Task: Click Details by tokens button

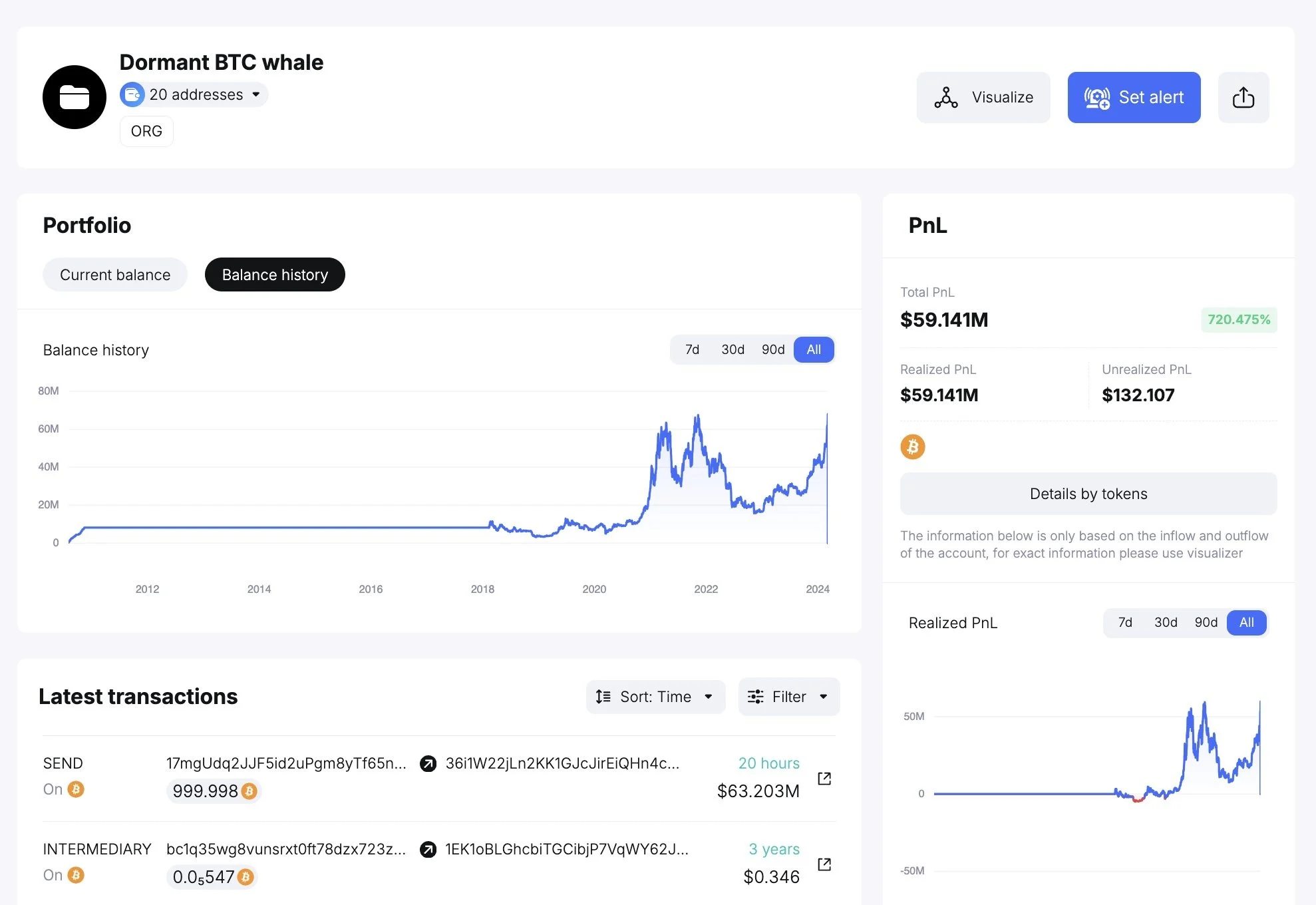Action: (x=1088, y=493)
